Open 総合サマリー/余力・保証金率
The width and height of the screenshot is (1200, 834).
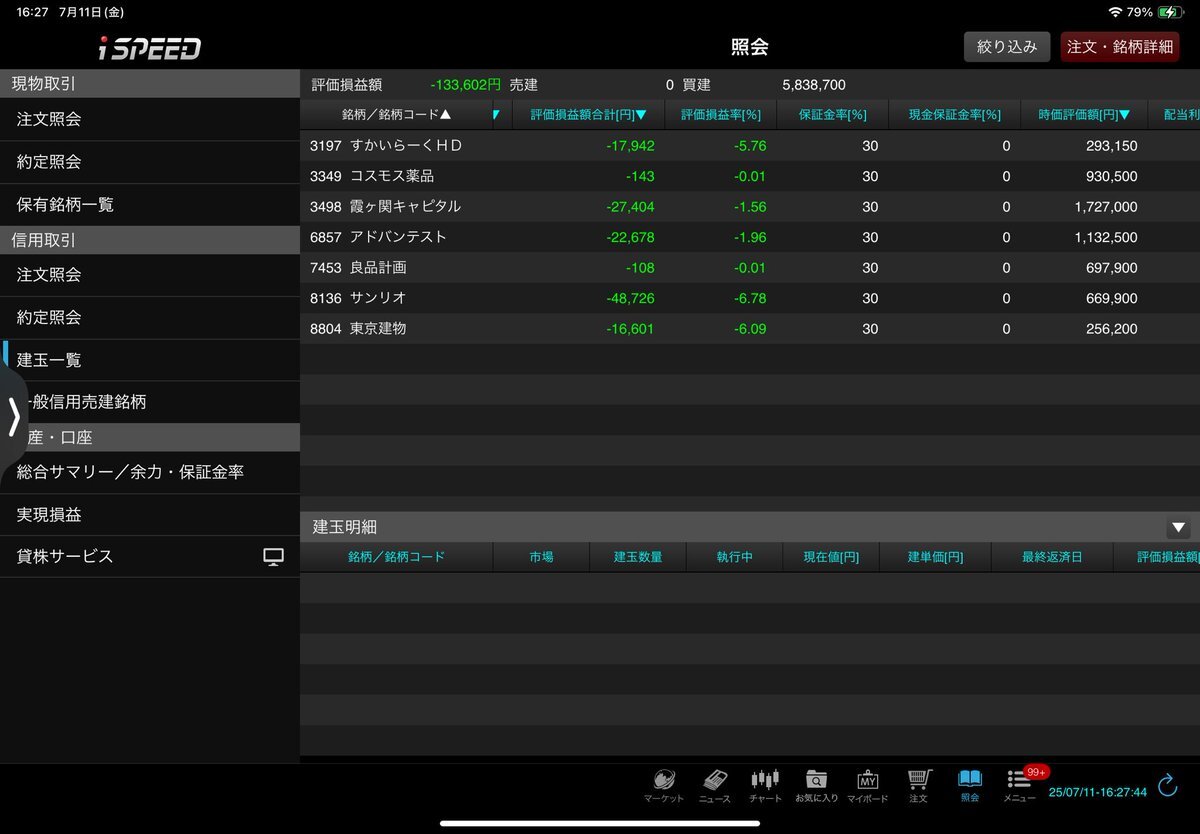pyautogui.click(x=150, y=472)
